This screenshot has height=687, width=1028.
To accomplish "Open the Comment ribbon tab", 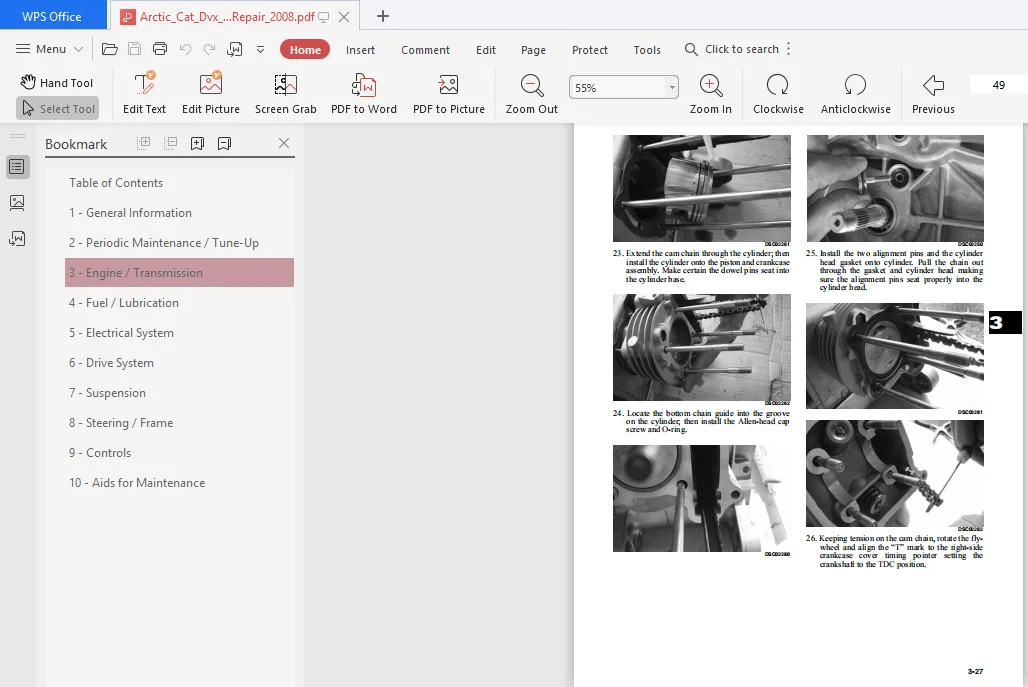I will [425, 50].
